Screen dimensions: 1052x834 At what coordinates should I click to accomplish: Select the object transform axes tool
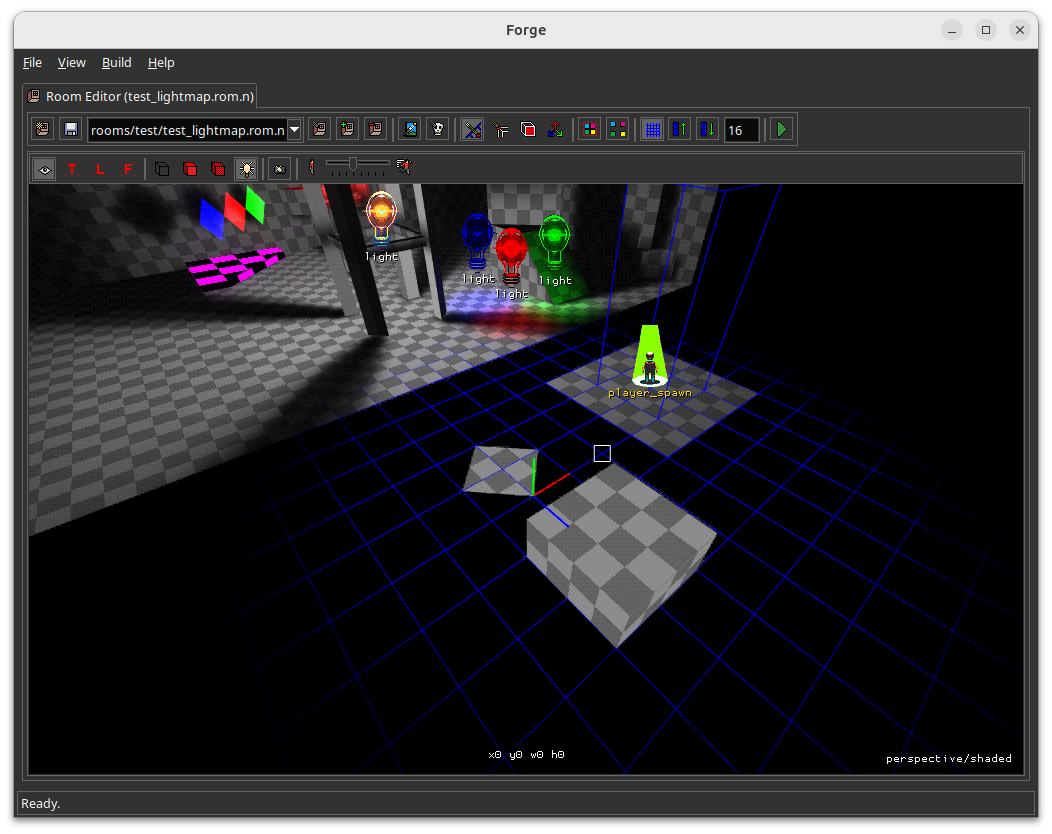pos(556,129)
